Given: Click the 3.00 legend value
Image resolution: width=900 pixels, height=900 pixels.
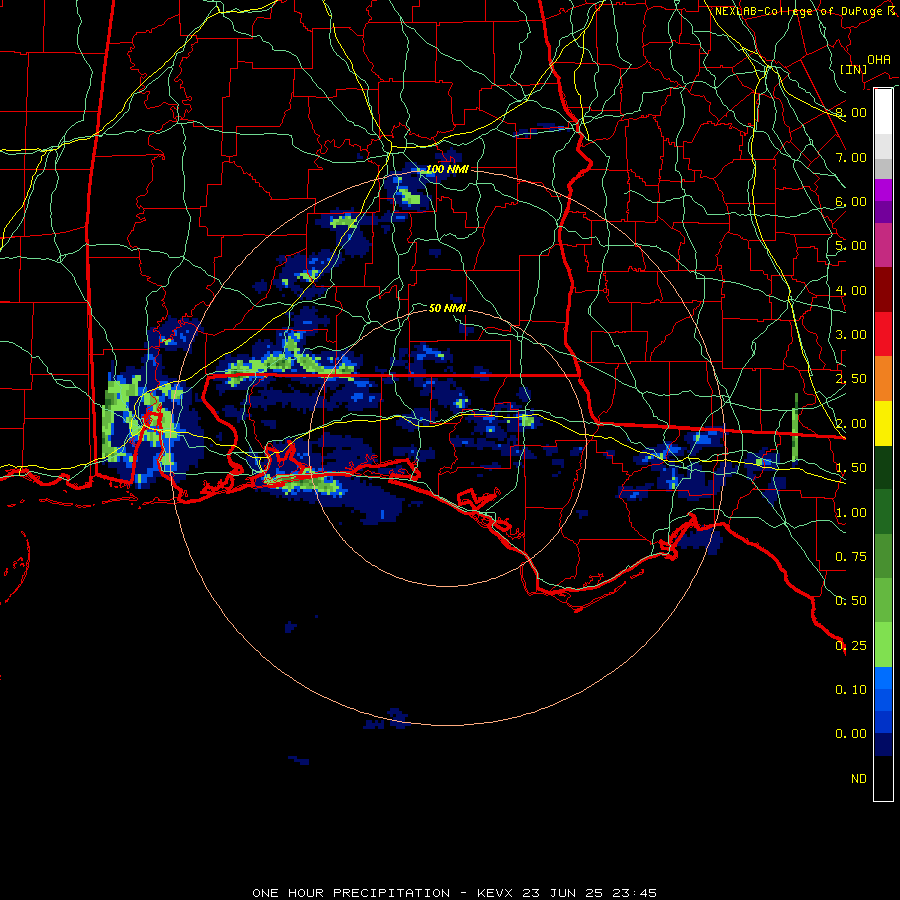Looking at the screenshot, I should point(851,335).
